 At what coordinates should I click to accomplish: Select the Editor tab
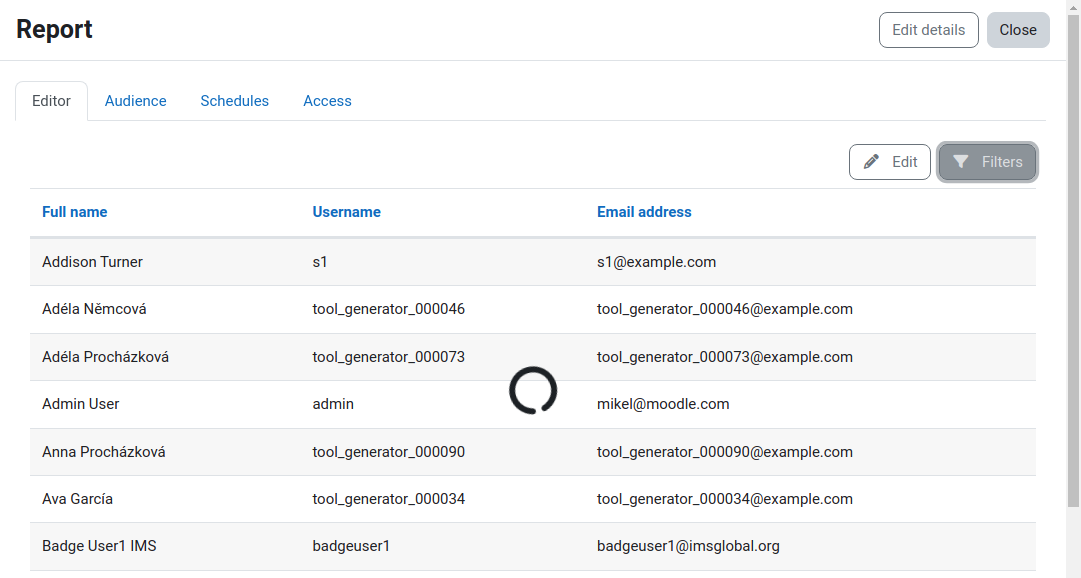(x=52, y=101)
